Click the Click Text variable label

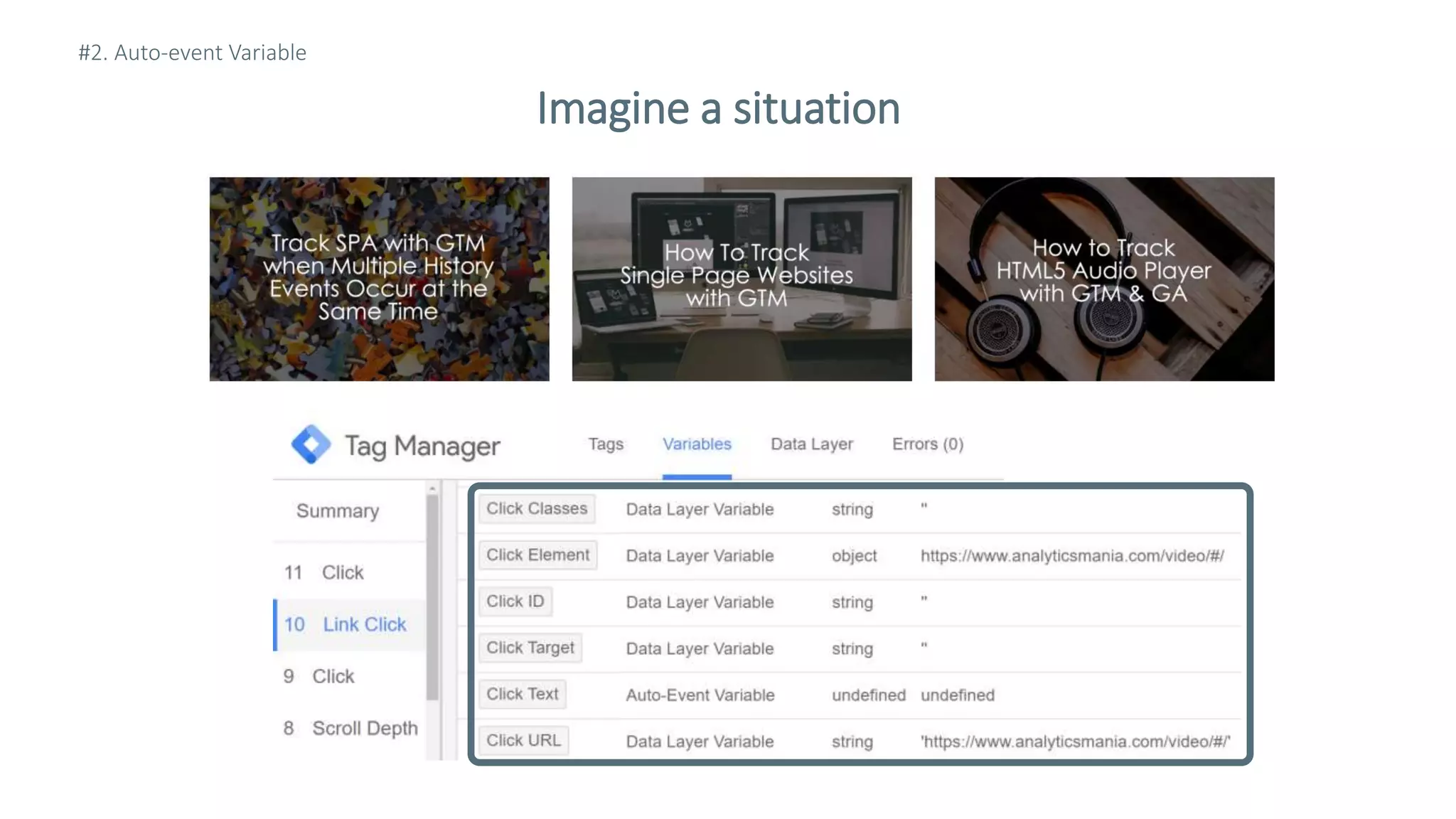tap(523, 694)
